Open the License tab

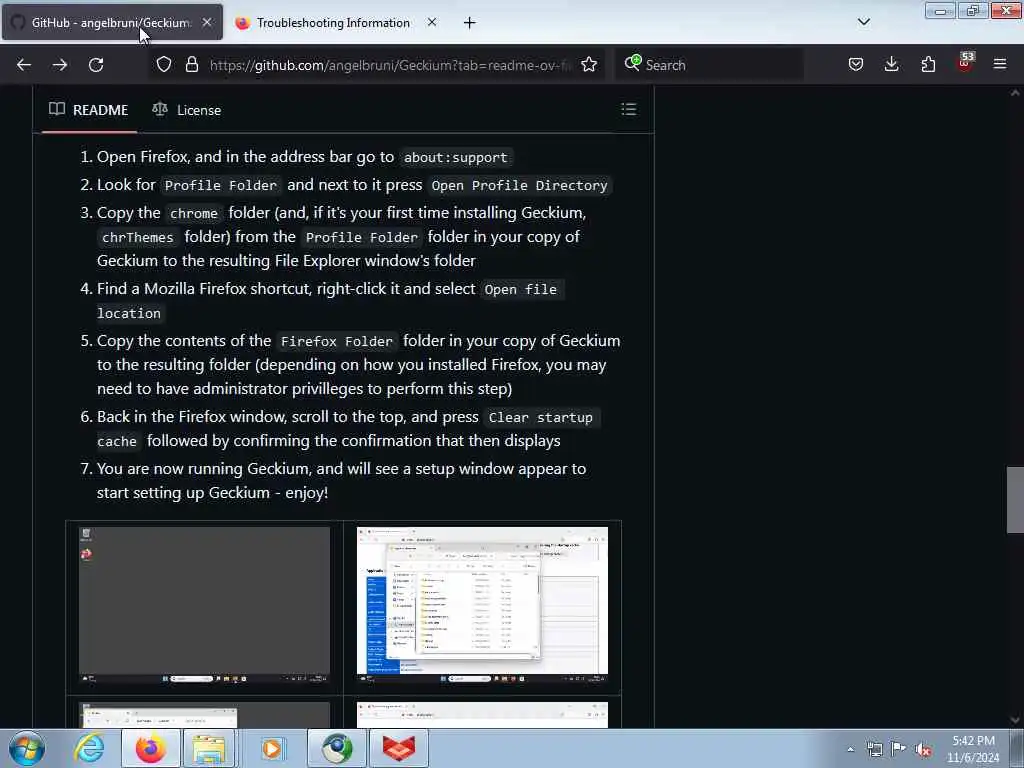pyautogui.click(x=187, y=110)
